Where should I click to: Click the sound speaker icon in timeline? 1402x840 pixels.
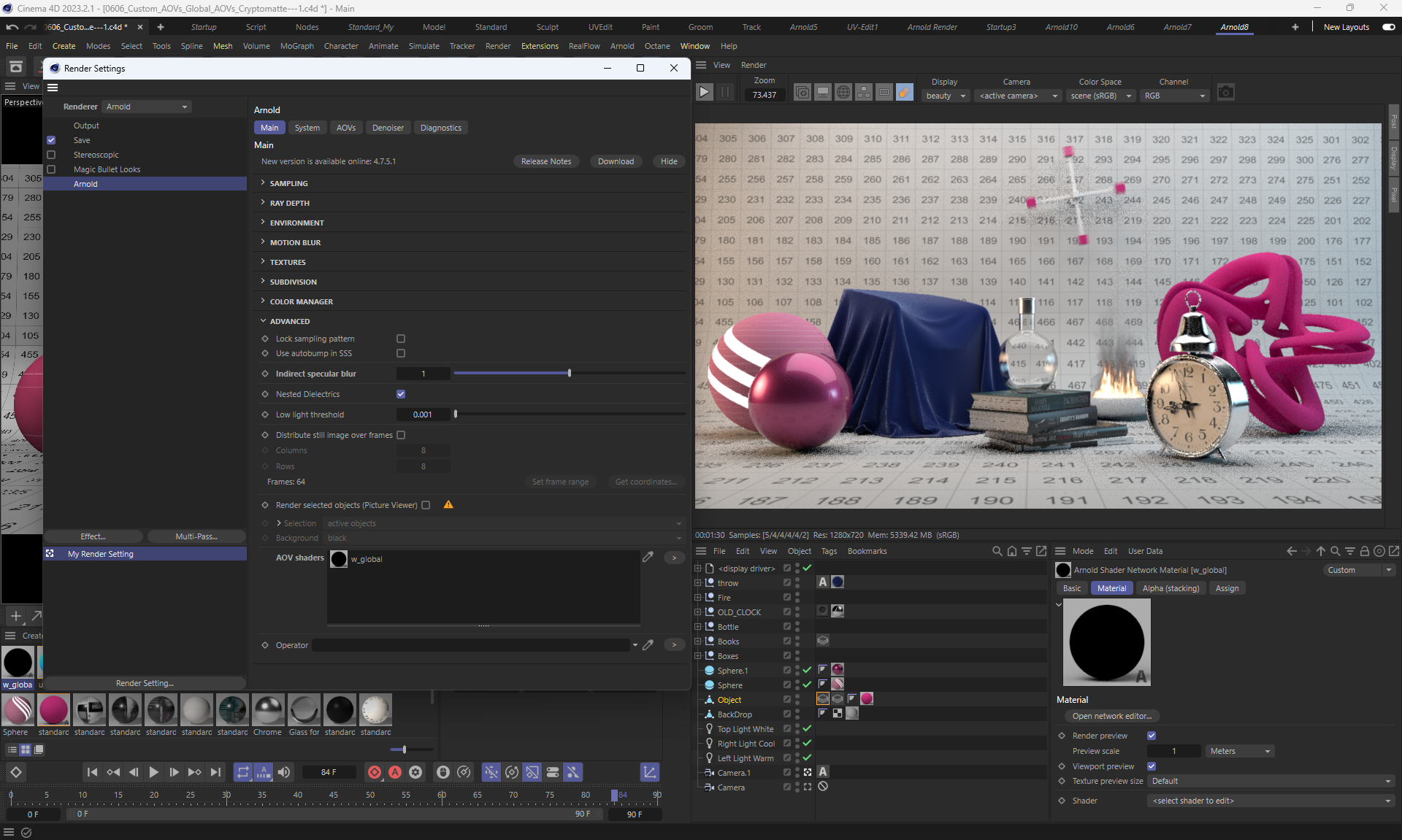284,772
